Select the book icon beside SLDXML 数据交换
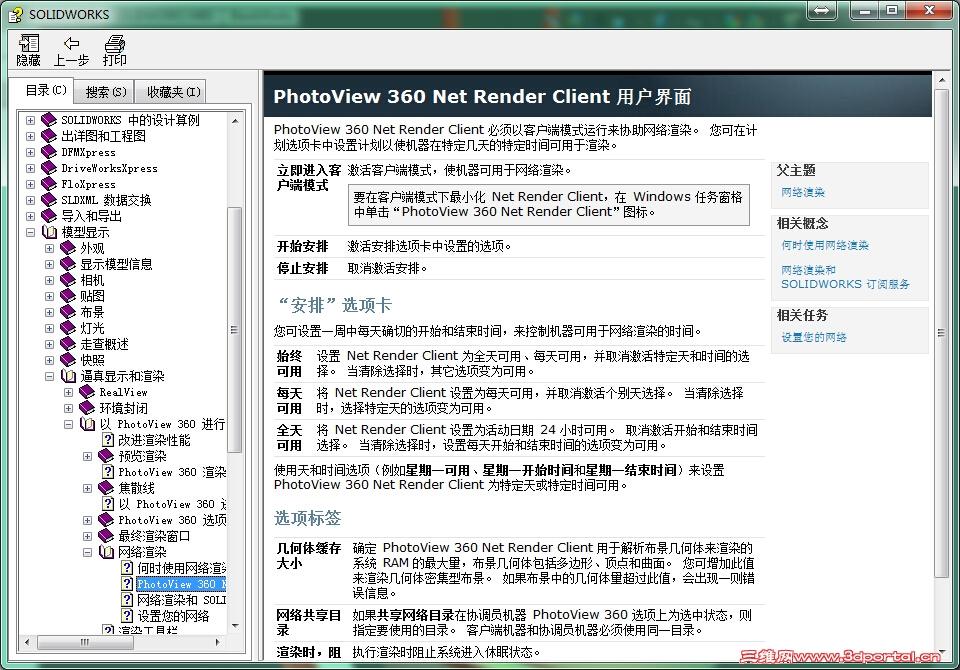 [49, 199]
